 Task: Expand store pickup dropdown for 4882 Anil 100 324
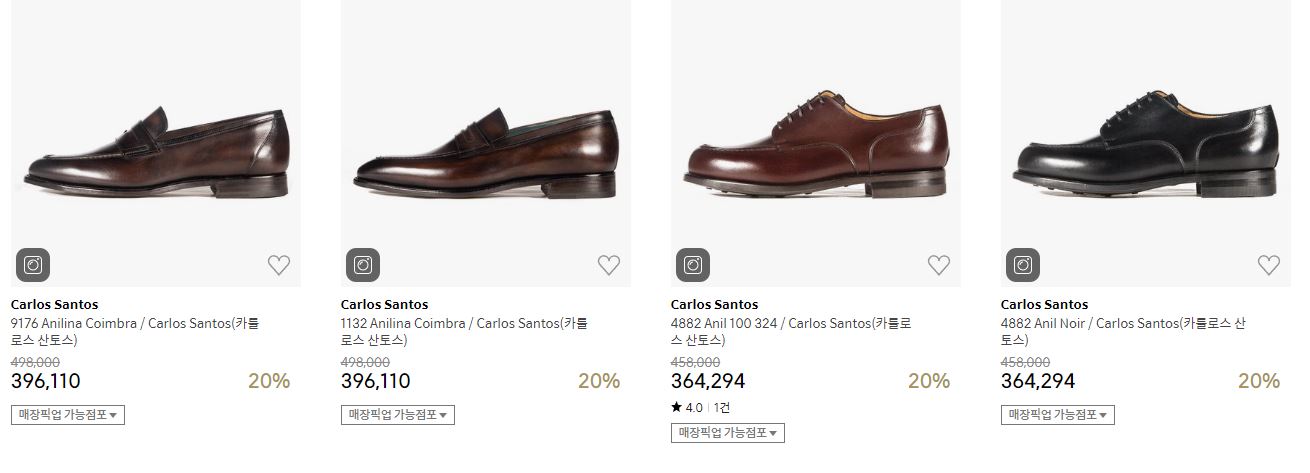click(727, 433)
